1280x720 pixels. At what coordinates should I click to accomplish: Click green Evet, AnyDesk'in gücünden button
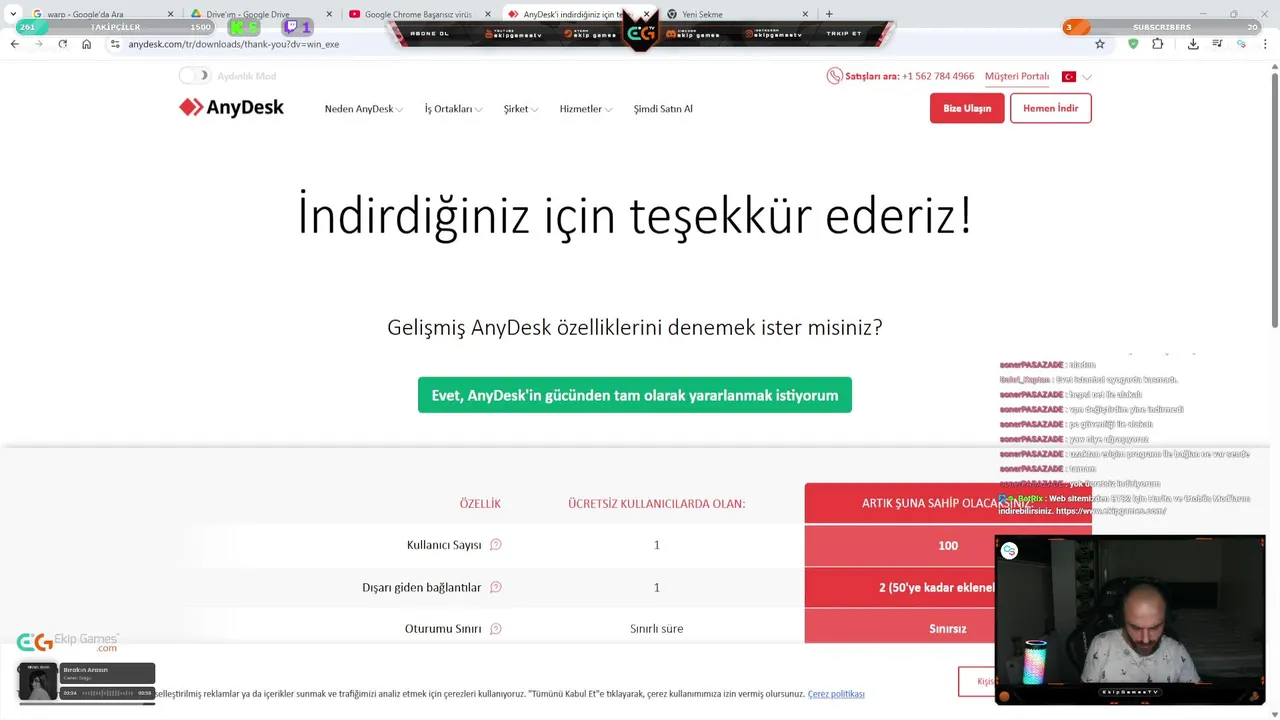pyautogui.click(x=635, y=395)
